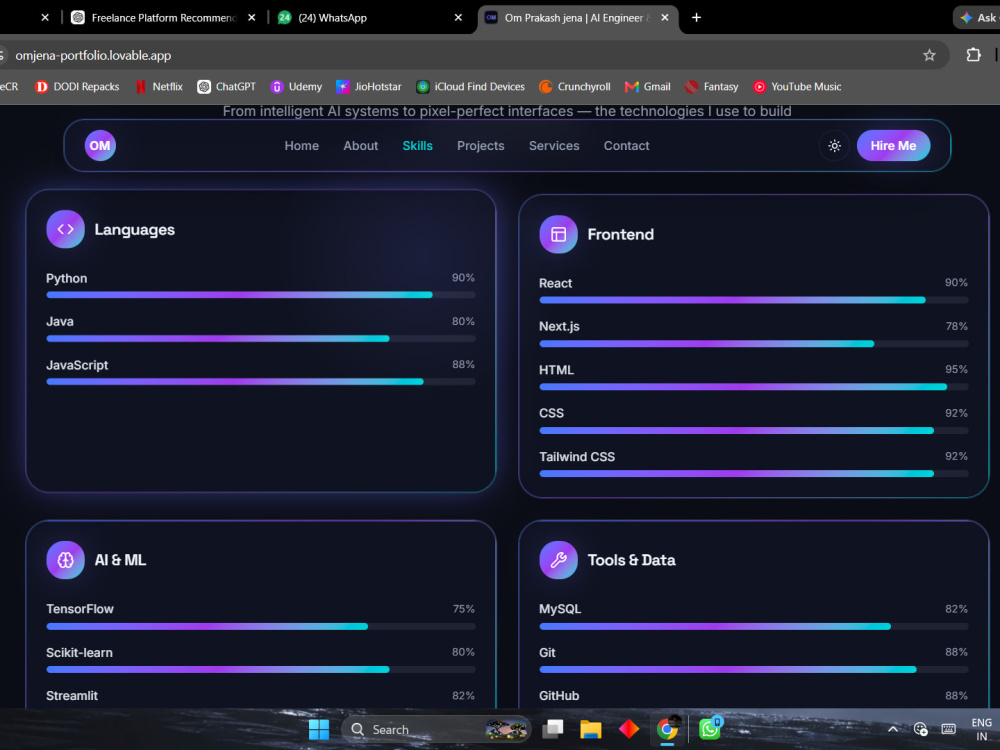This screenshot has height=750, width=1000.
Task: Click the "Frontend" card heading
Action: click(x=621, y=235)
